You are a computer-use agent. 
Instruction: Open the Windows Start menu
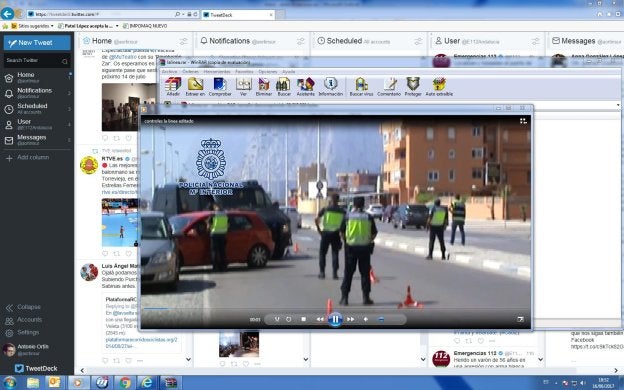pos(10,382)
